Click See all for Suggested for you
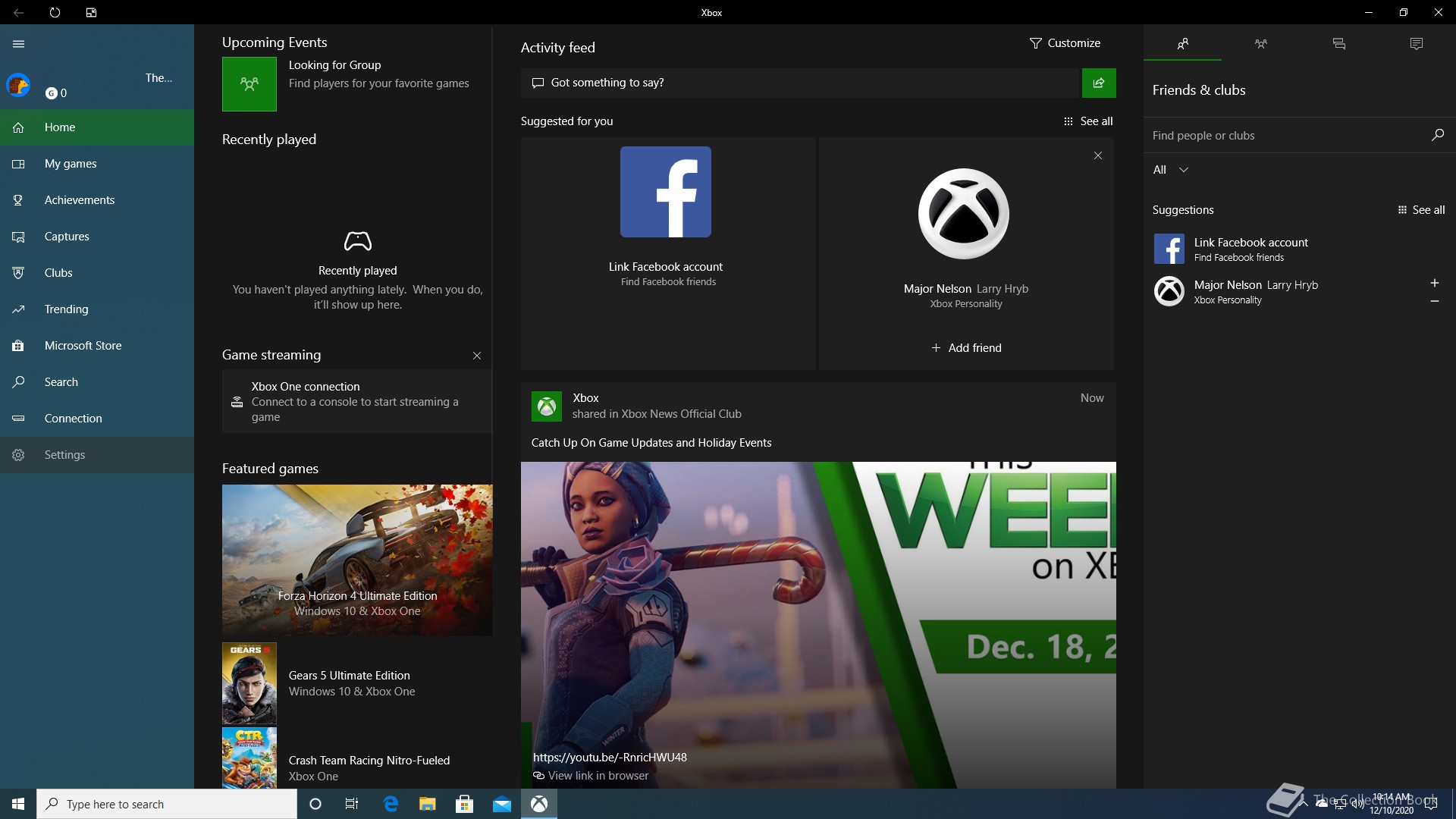1456x819 pixels. click(1088, 121)
